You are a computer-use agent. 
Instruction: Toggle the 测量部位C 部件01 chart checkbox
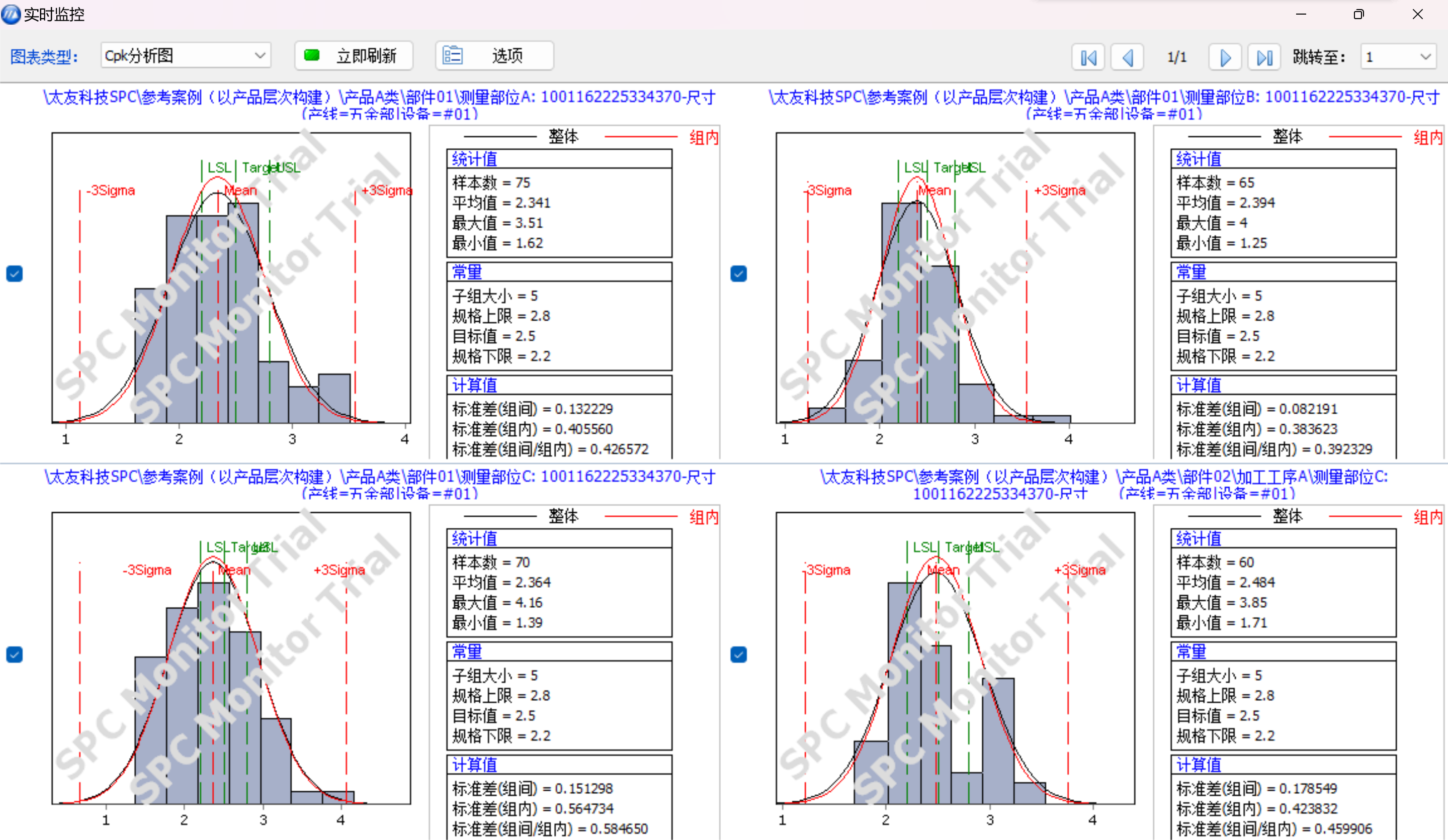coord(15,655)
